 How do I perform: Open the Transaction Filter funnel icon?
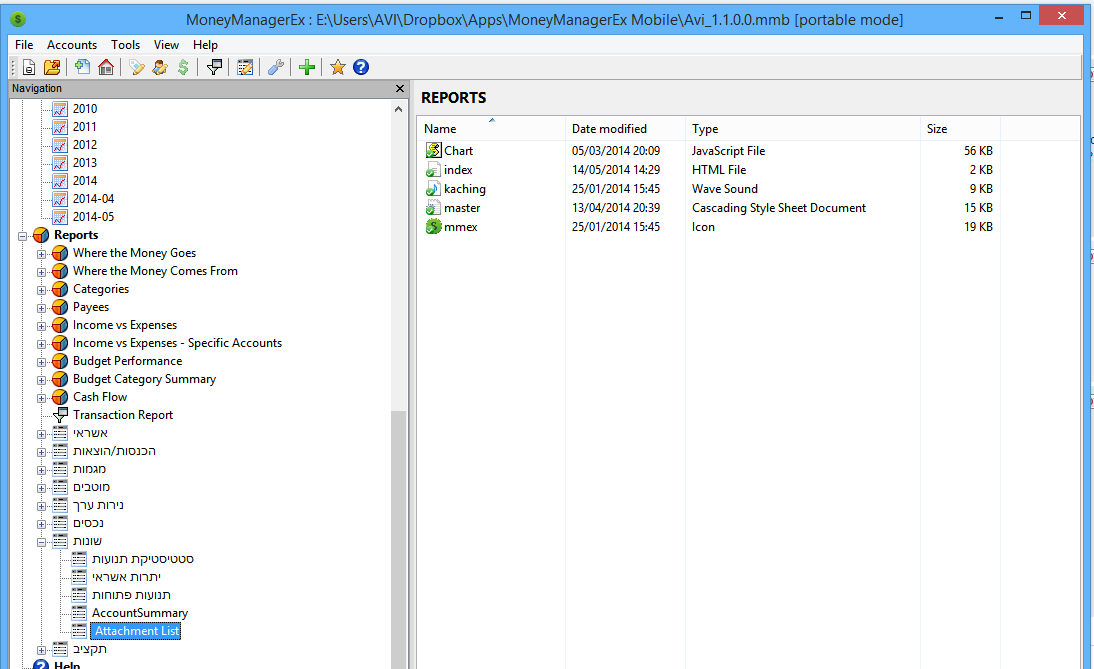(213, 67)
